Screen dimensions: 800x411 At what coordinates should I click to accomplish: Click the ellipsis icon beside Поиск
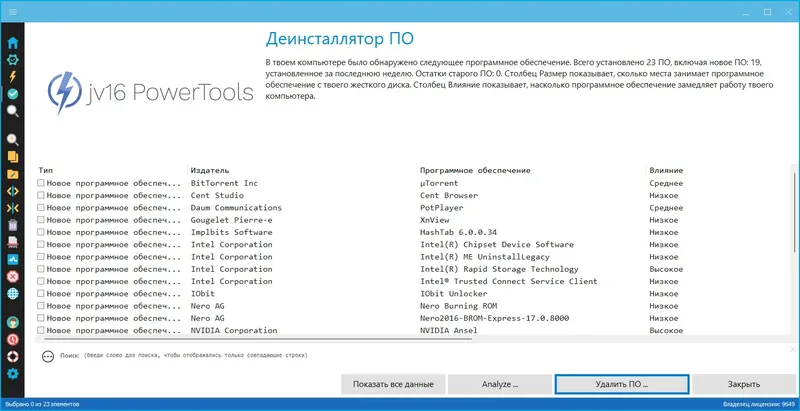tap(48, 356)
